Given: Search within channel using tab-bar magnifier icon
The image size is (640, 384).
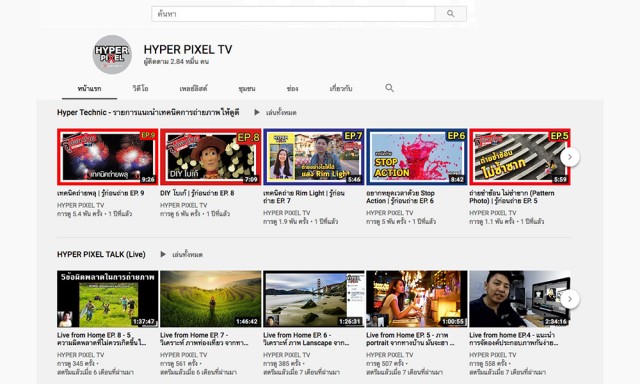Looking at the screenshot, I should pyautogui.click(x=389, y=88).
